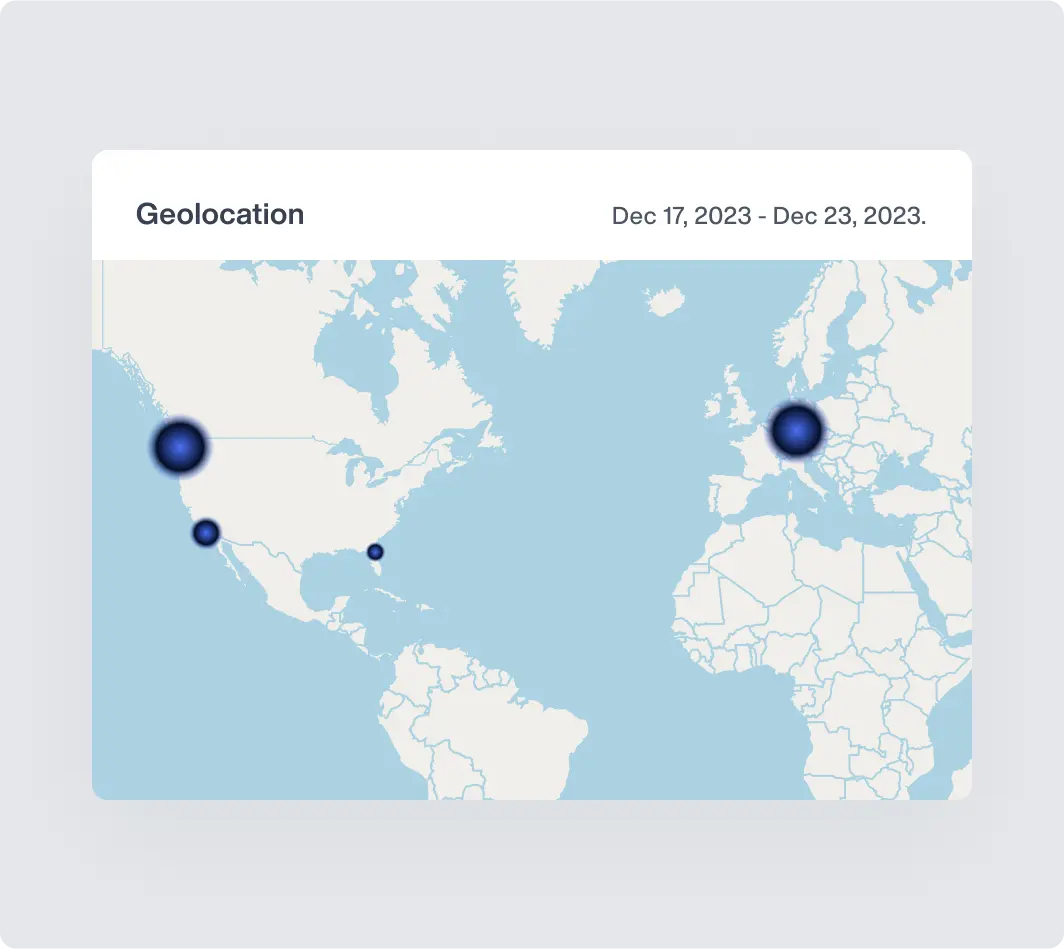Select the small heat marker over Florida
This screenshot has width=1064, height=949.
[x=375, y=551]
